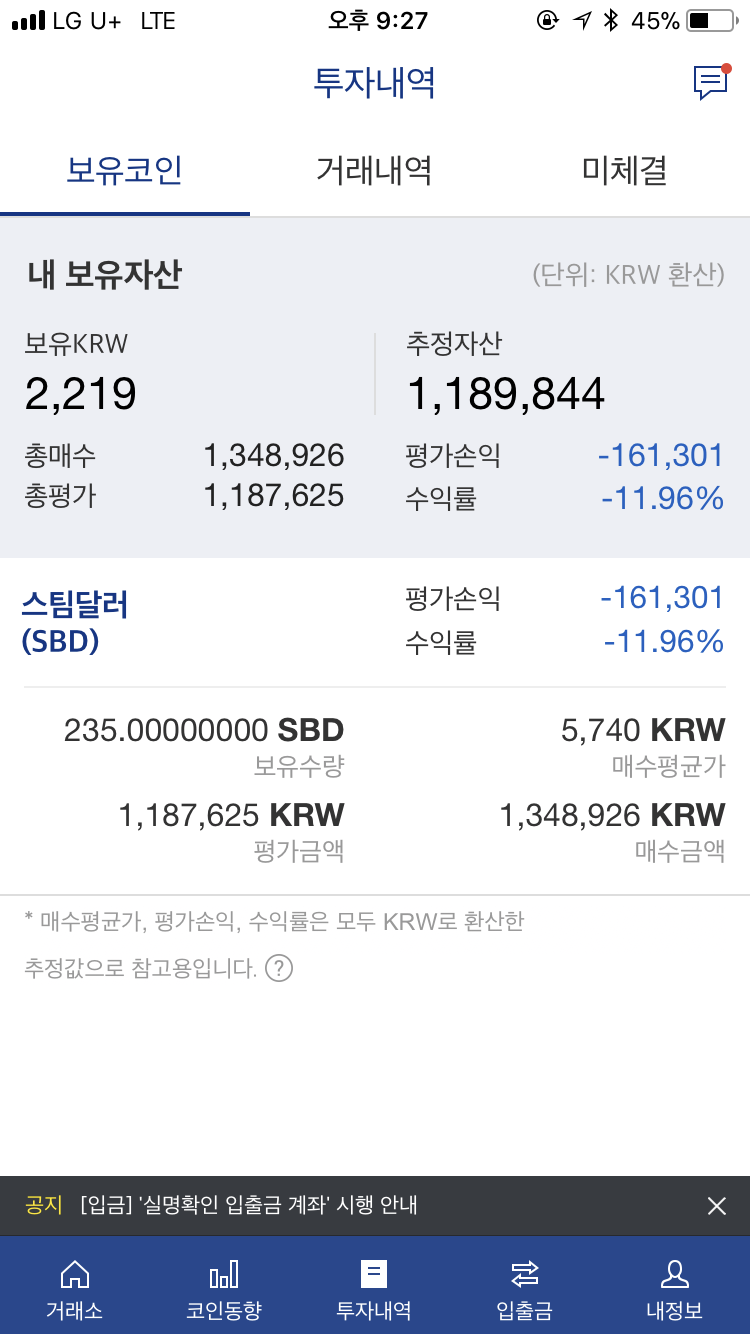
Task: Tap the 내정보 profile icon
Action: click(674, 1274)
